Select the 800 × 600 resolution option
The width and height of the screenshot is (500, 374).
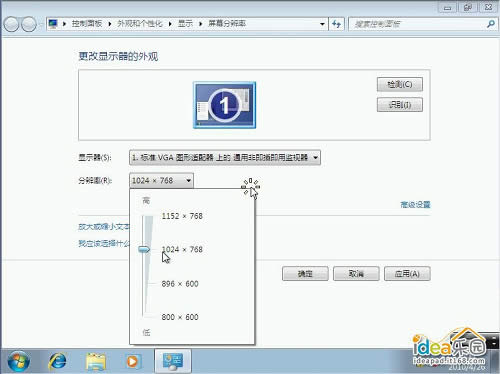(180, 317)
